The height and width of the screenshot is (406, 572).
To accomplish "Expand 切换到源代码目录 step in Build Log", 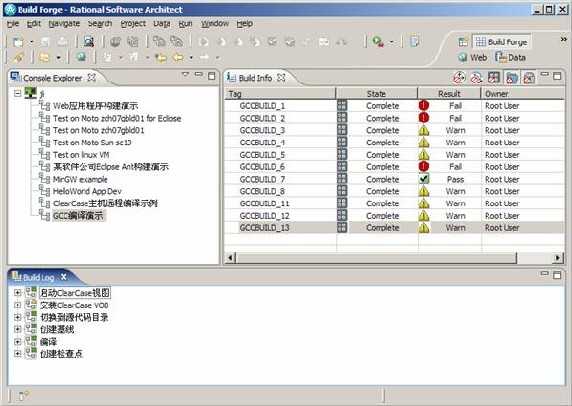I will [17, 317].
